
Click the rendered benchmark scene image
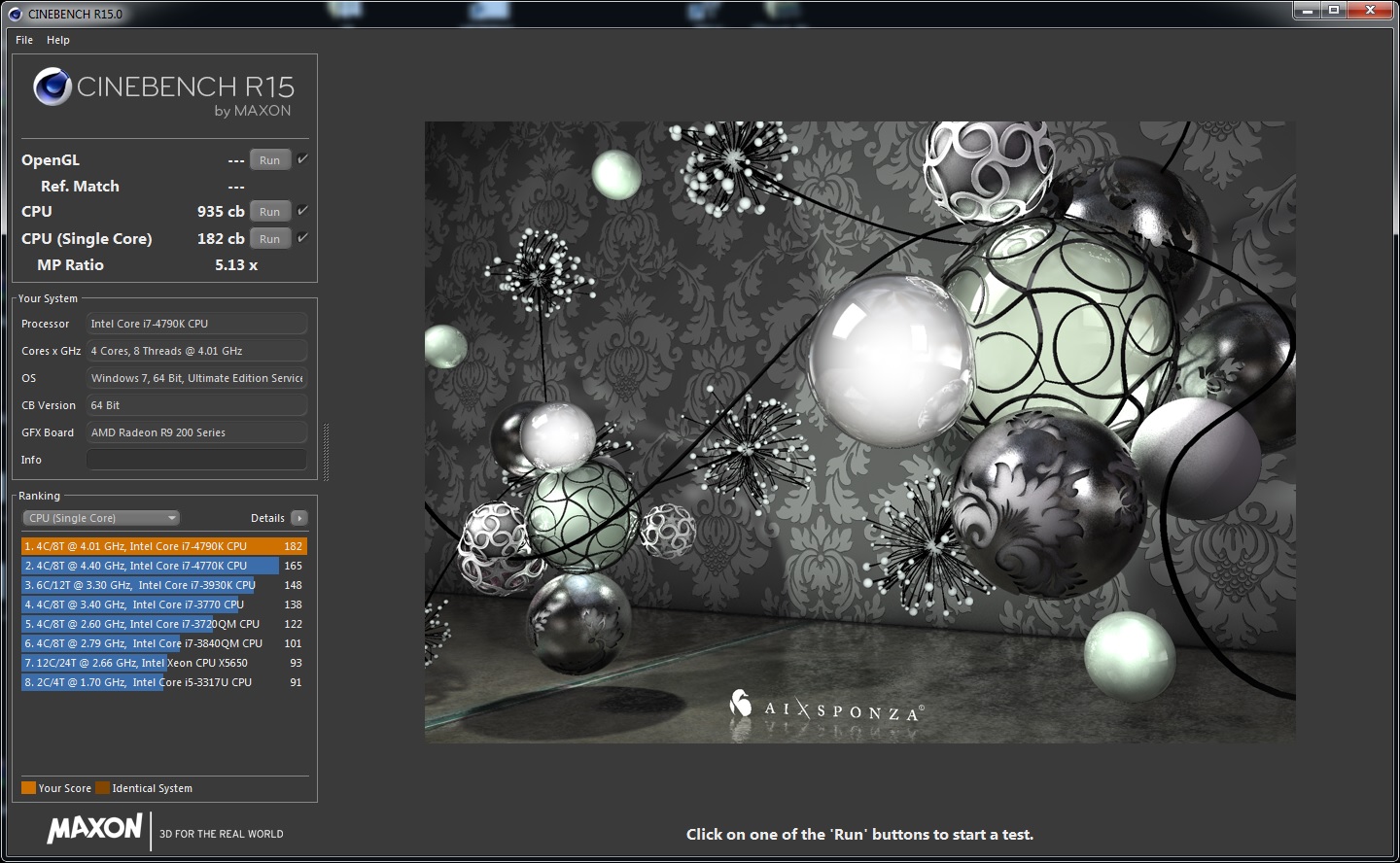click(x=859, y=432)
